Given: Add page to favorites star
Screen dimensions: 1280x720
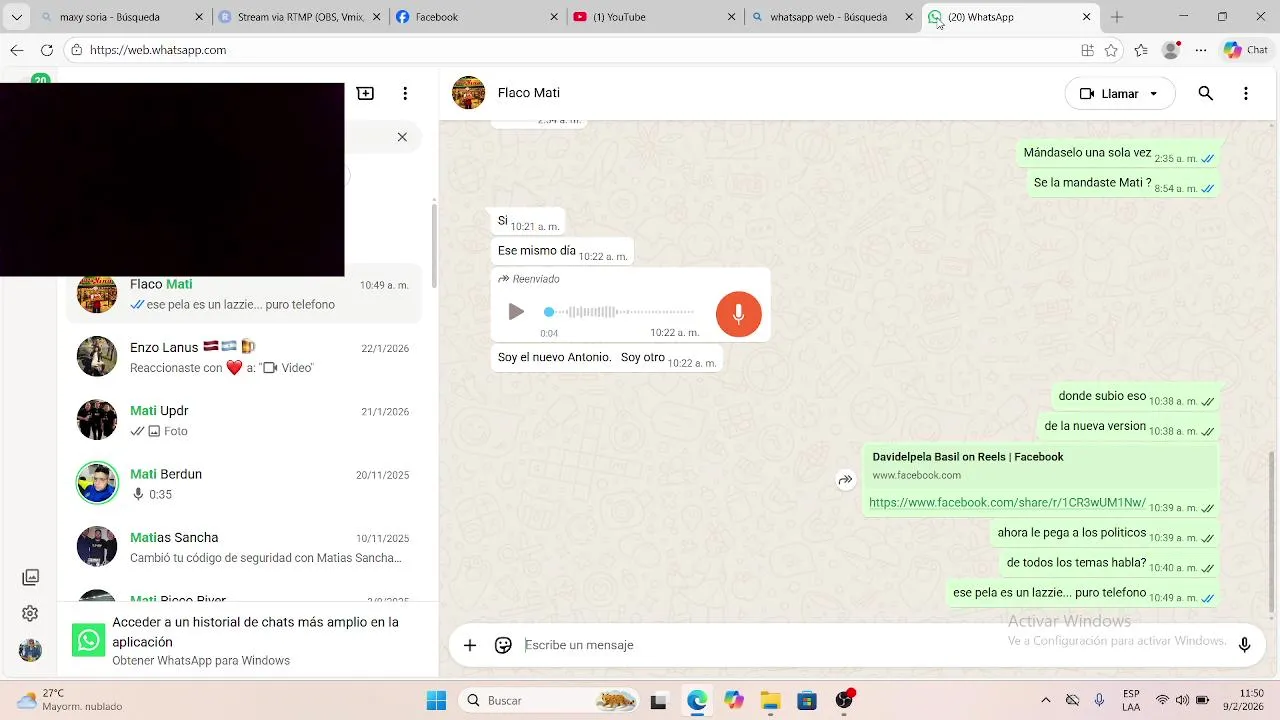Looking at the screenshot, I should point(1112,50).
